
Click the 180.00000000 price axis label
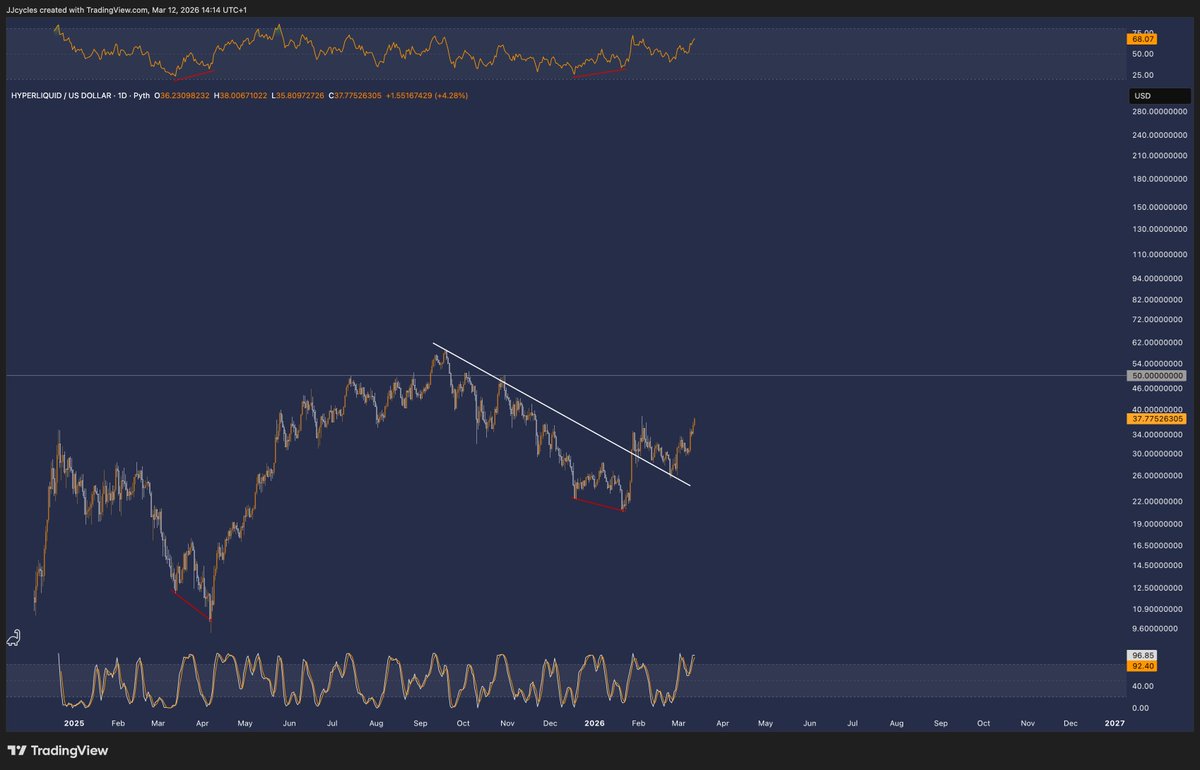point(1160,179)
